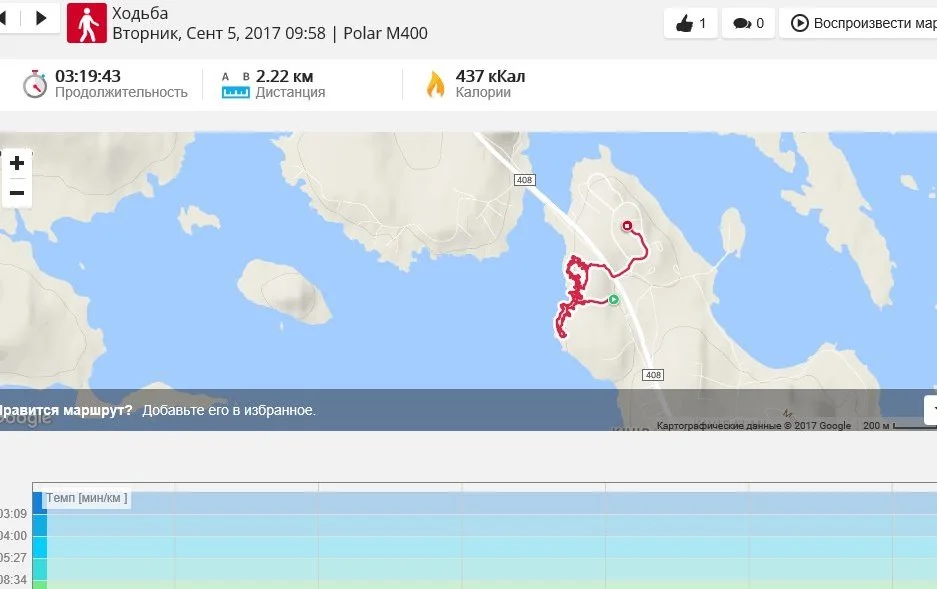Click the red walking activity icon

(x=87, y=23)
